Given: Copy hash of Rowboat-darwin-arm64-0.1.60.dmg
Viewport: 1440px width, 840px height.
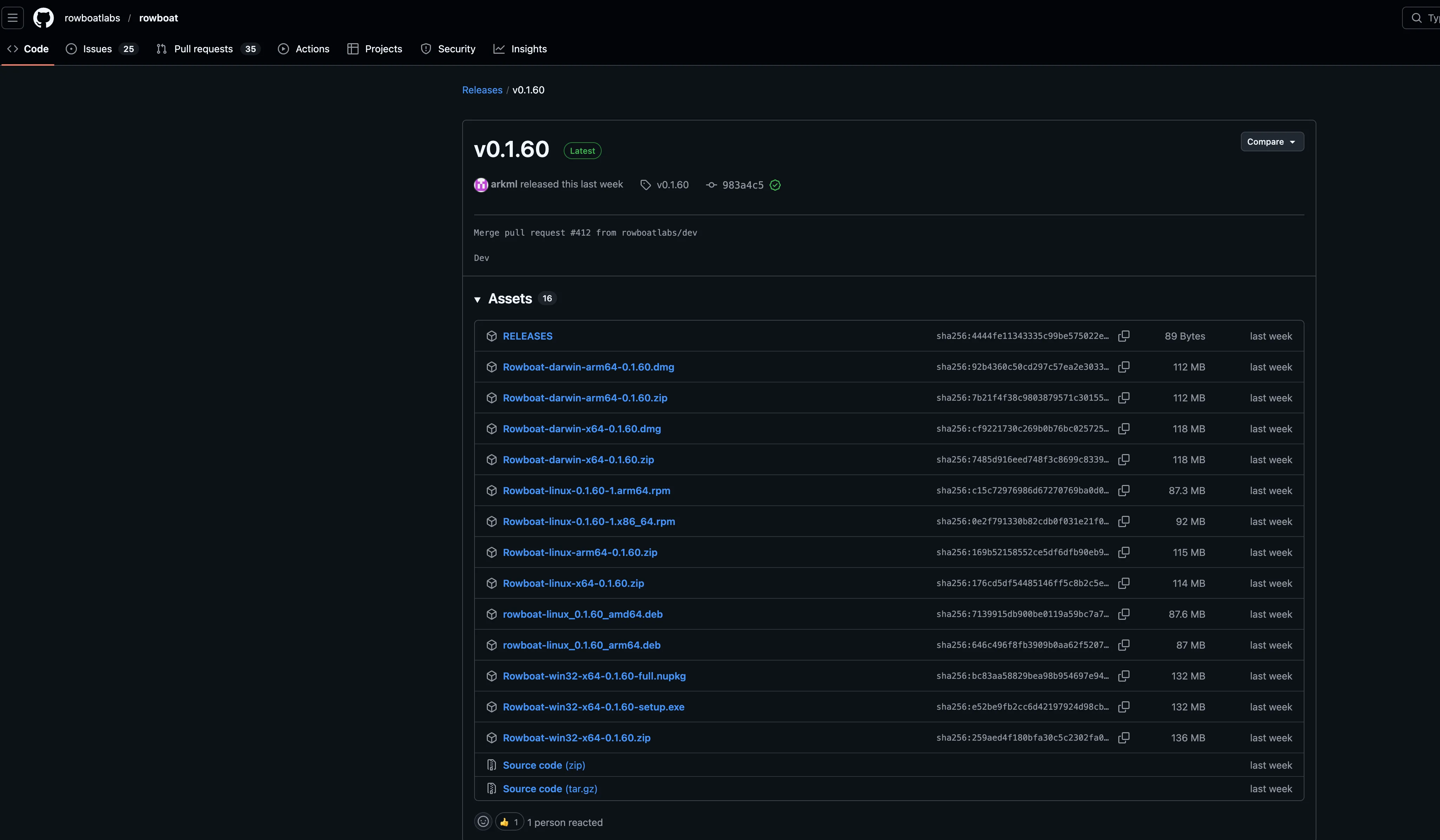Looking at the screenshot, I should [1124, 367].
